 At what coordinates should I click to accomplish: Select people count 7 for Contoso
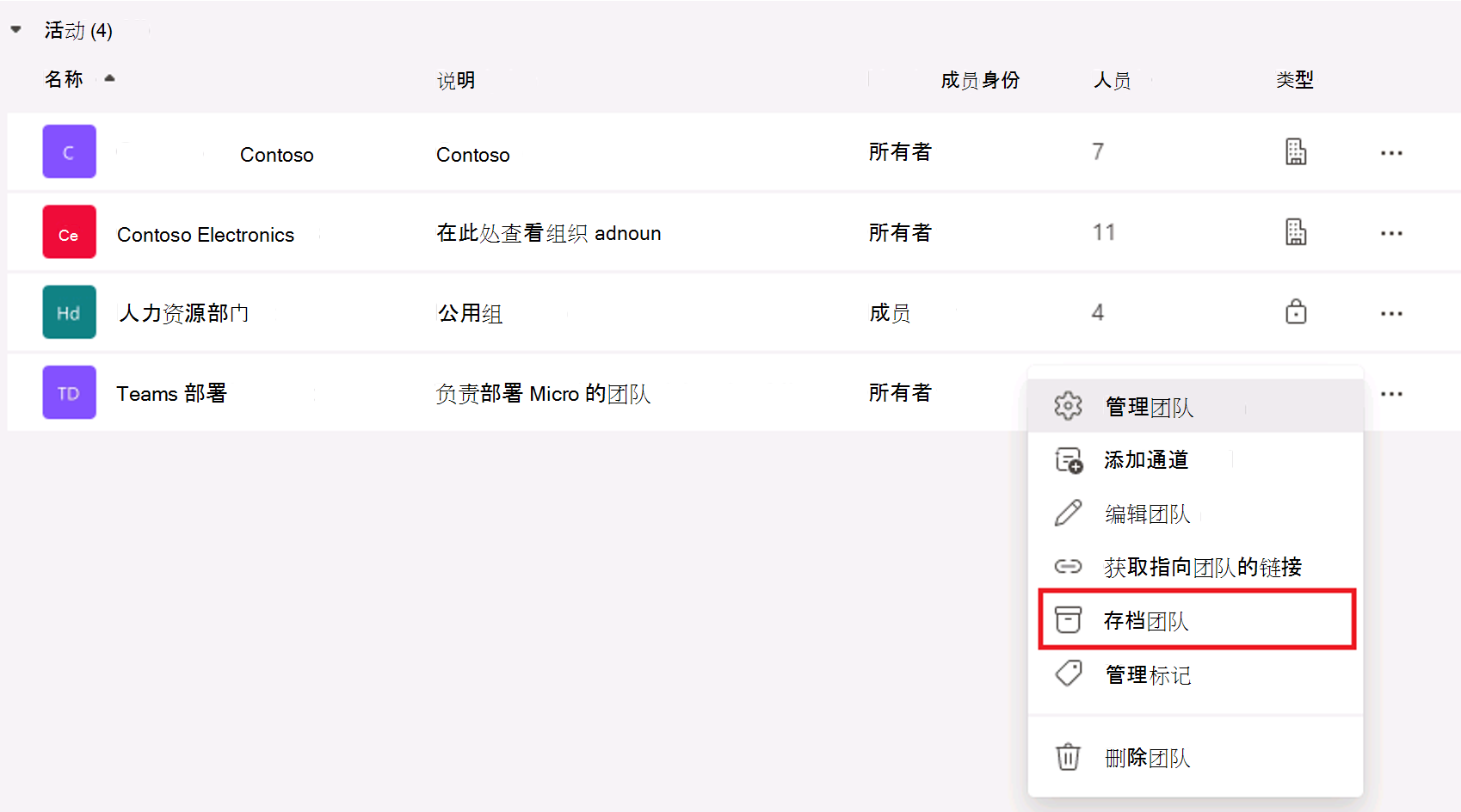1098,152
